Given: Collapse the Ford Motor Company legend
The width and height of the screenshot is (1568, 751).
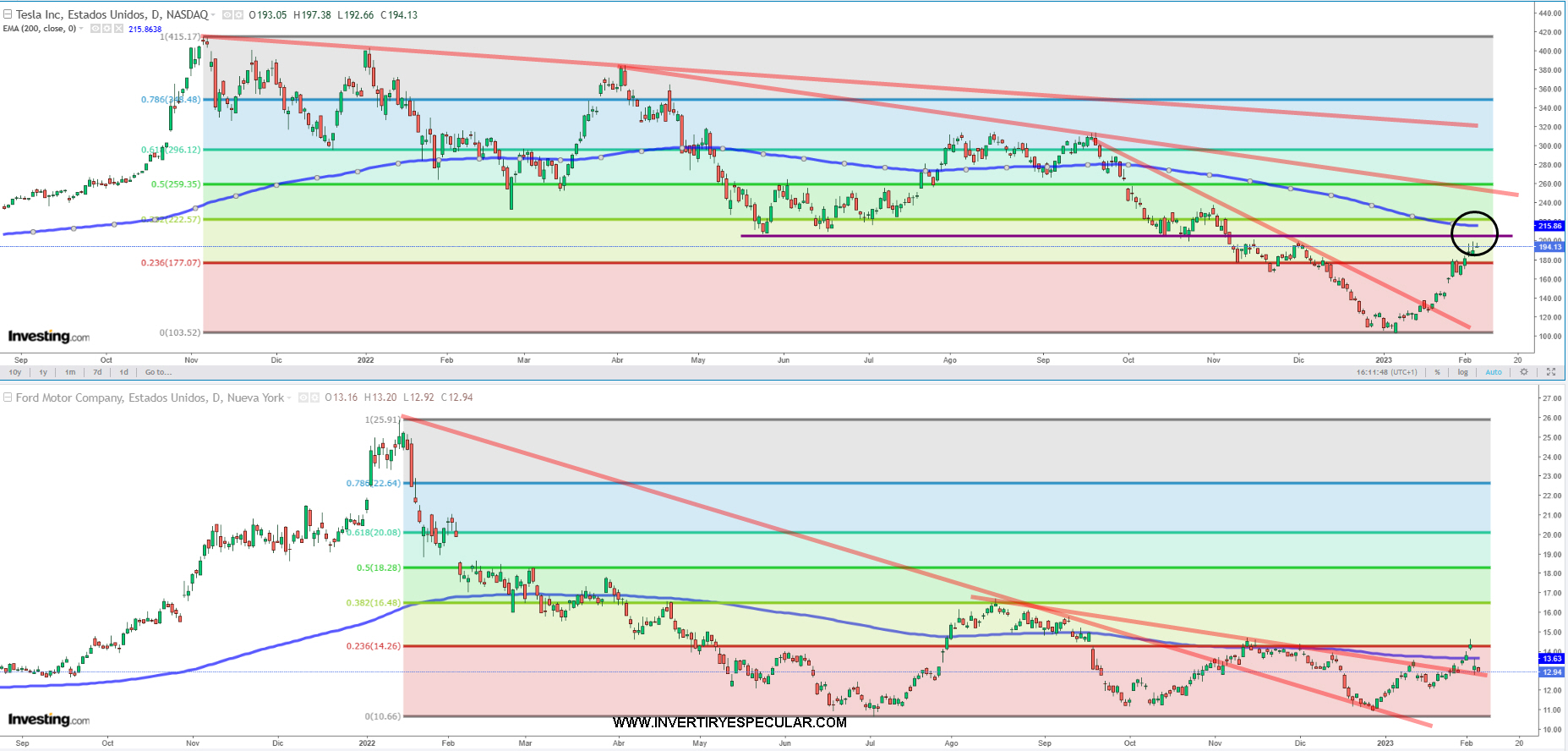Looking at the screenshot, I should 8,397.
